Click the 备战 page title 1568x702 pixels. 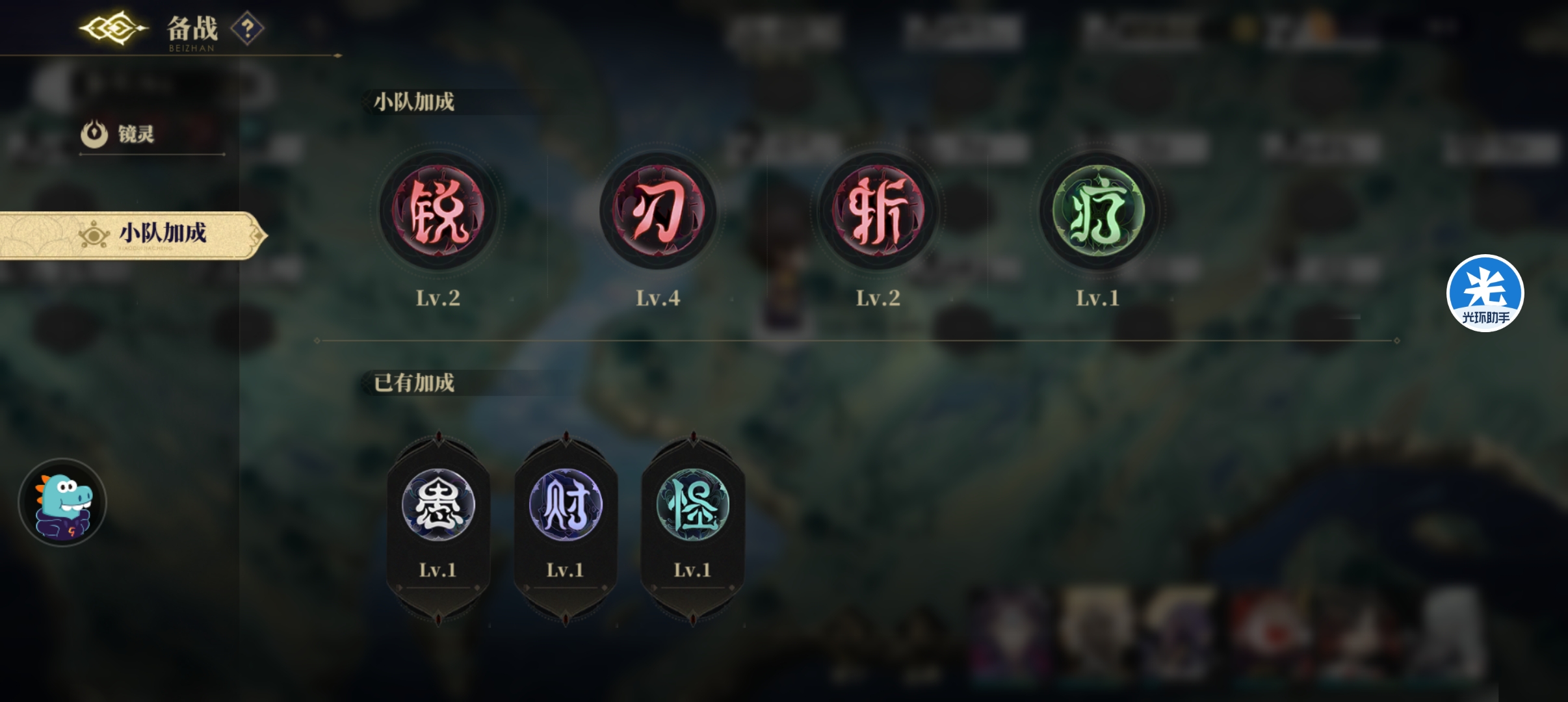click(192, 29)
